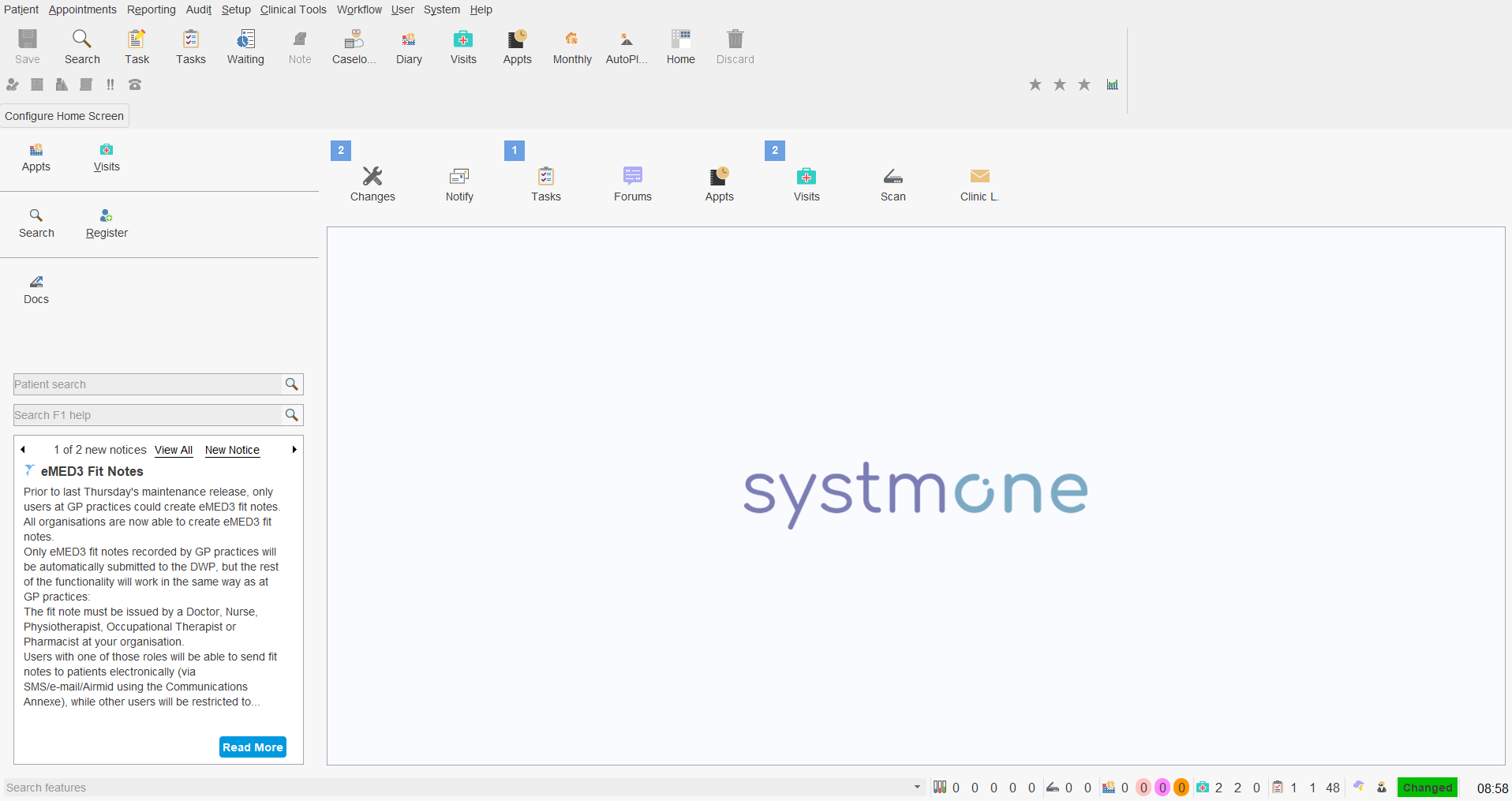This screenshot has height=801, width=1512.
Task: Open the Monthly view icon
Action: coord(572,47)
